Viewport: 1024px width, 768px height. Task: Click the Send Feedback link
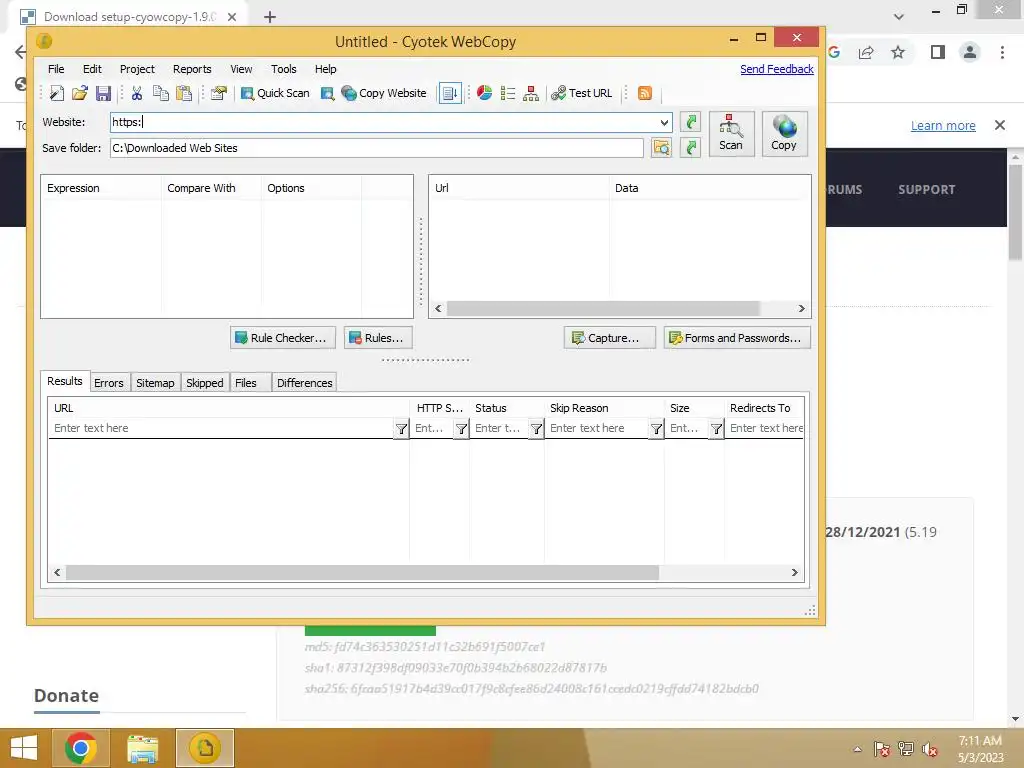(x=776, y=69)
